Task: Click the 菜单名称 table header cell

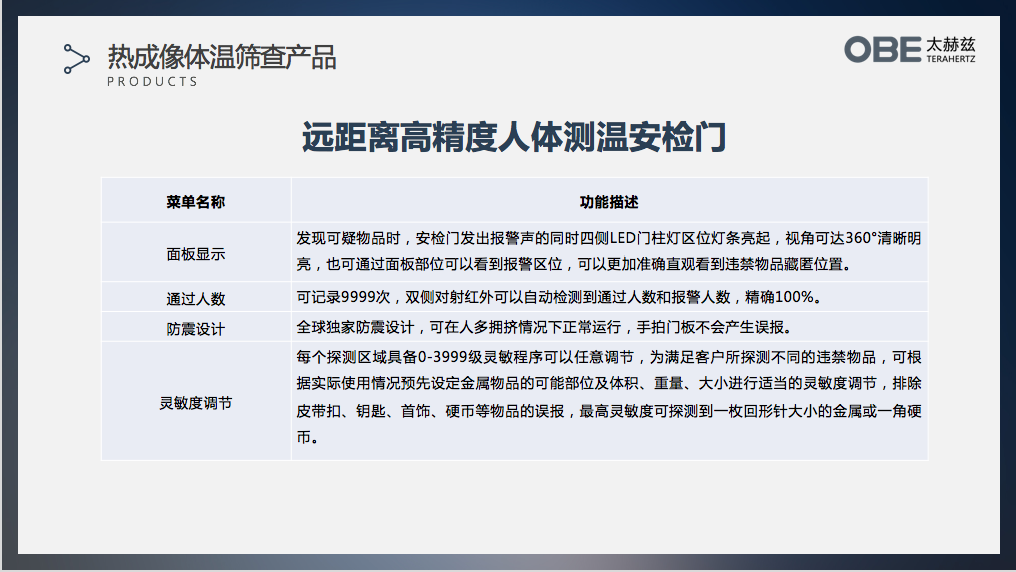Action: point(196,201)
